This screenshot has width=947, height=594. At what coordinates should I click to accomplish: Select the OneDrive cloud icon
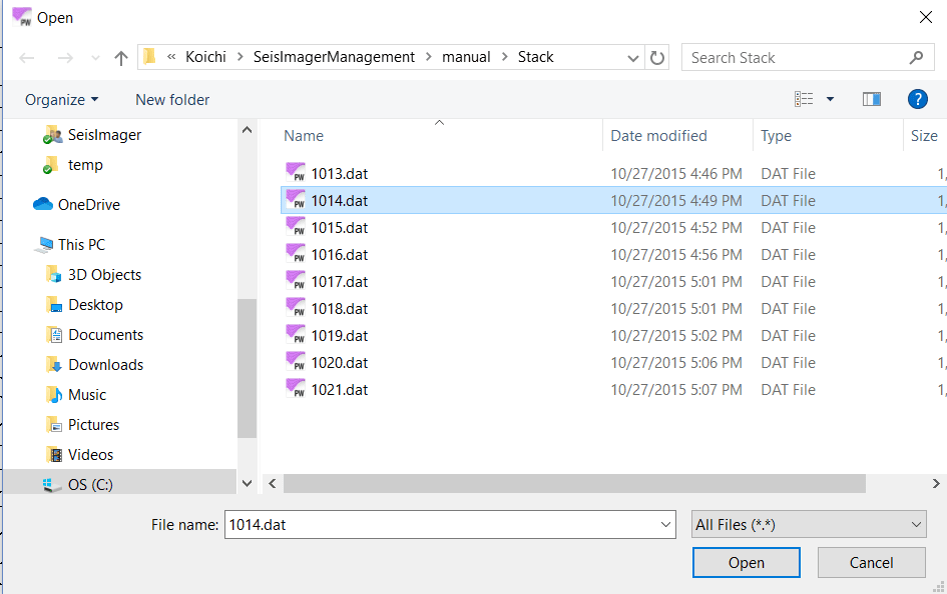coord(43,205)
